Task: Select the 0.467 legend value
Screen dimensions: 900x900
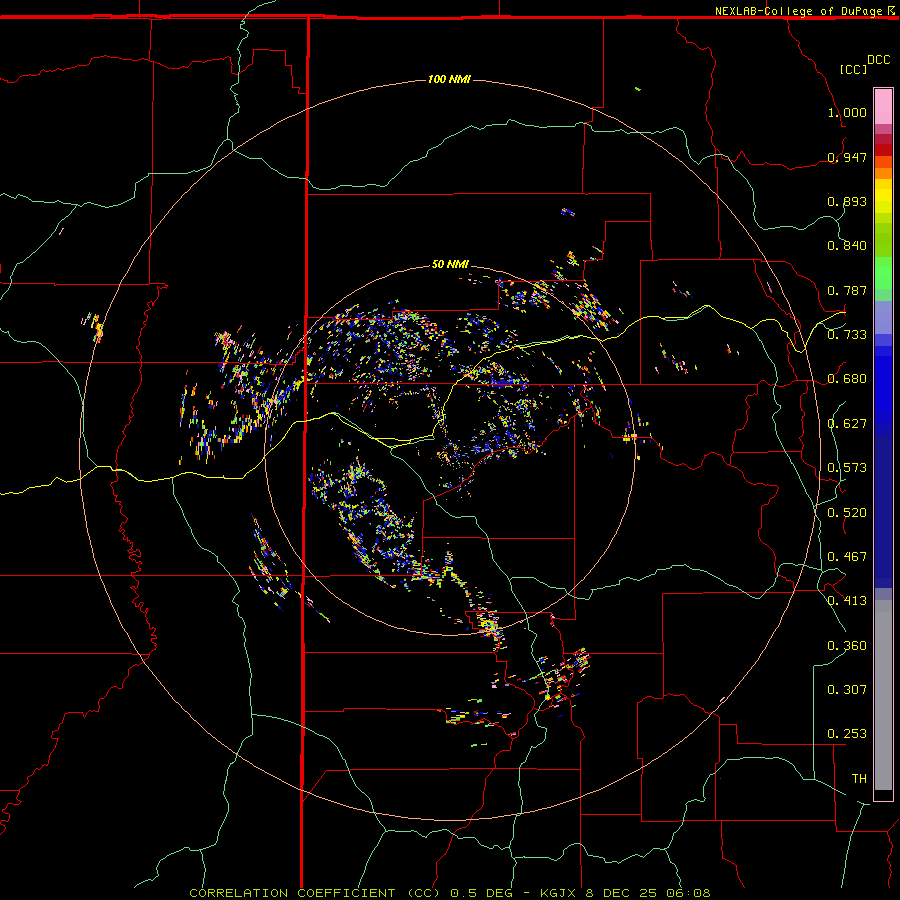Action: tap(847, 557)
